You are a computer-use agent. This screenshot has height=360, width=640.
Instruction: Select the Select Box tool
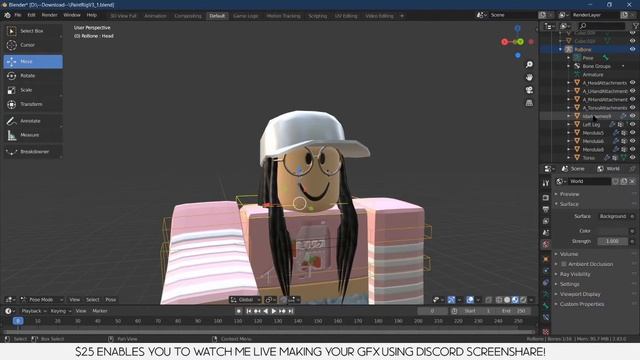click(x=33, y=31)
